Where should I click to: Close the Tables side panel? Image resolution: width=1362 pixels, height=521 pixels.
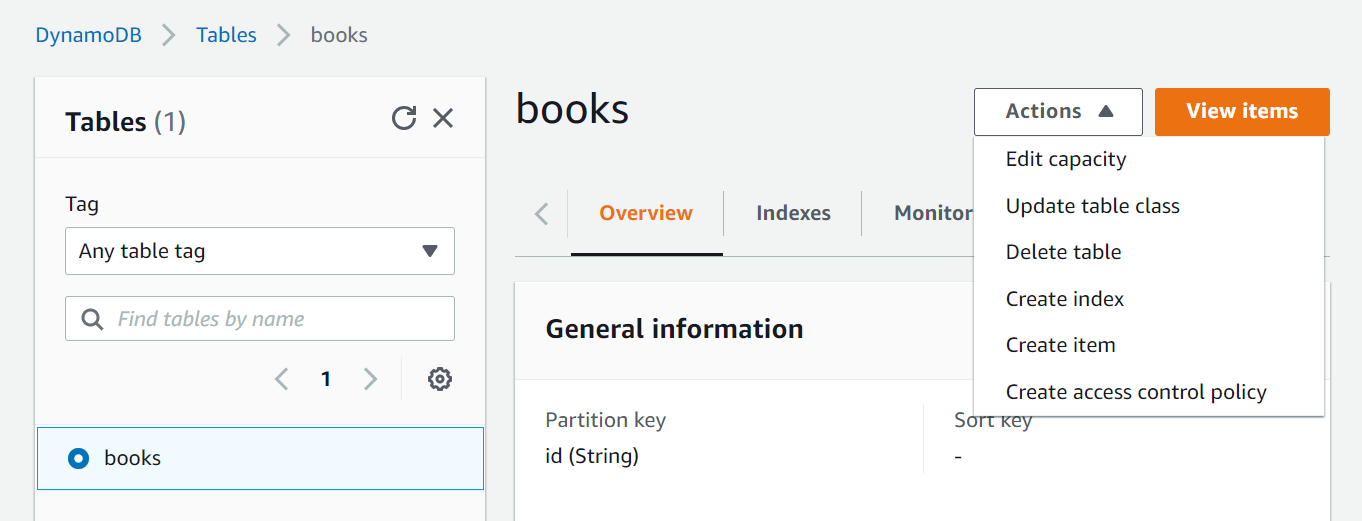pos(443,119)
